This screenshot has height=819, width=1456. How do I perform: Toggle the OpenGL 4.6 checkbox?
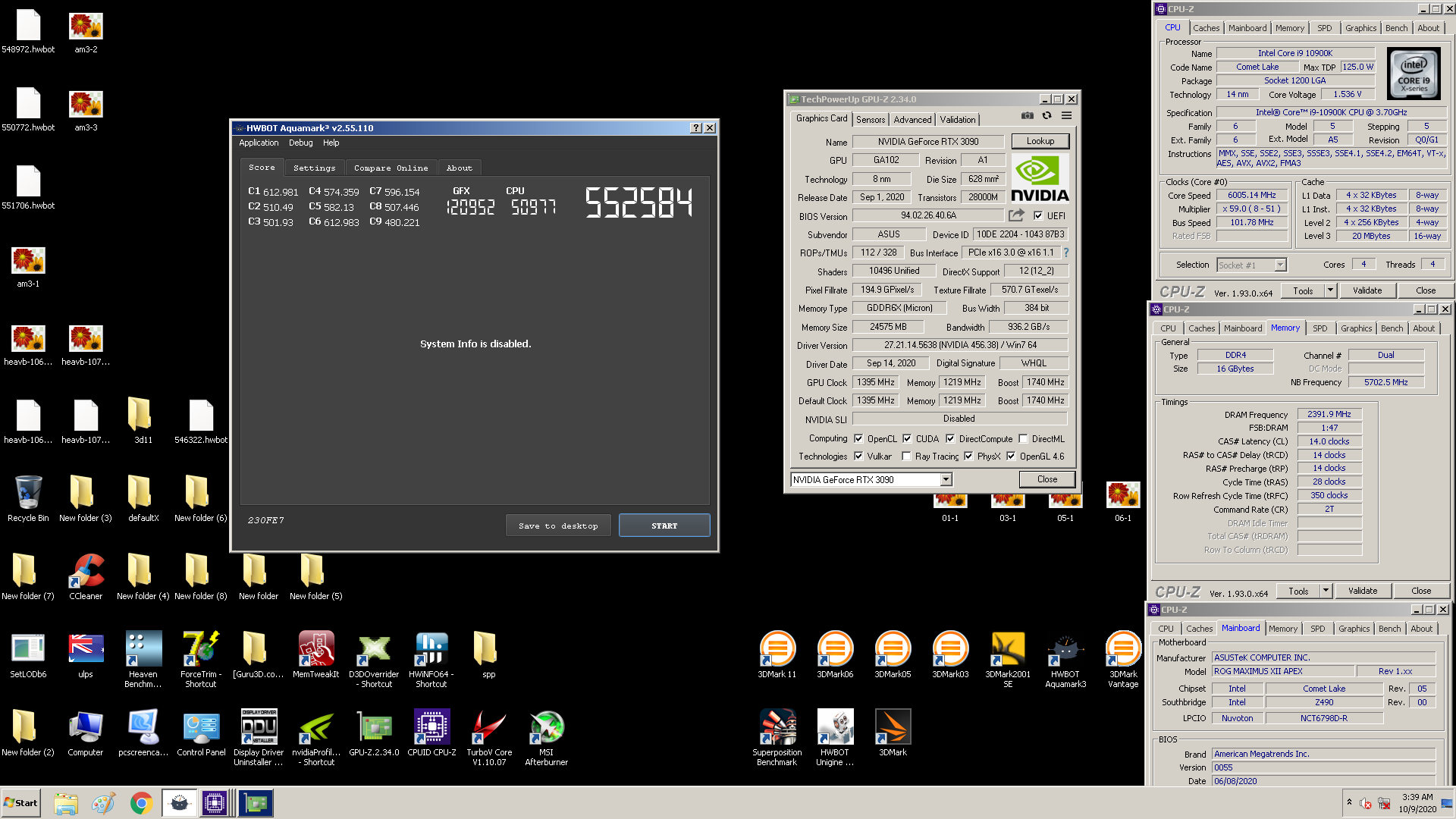[x=1011, y=456]
